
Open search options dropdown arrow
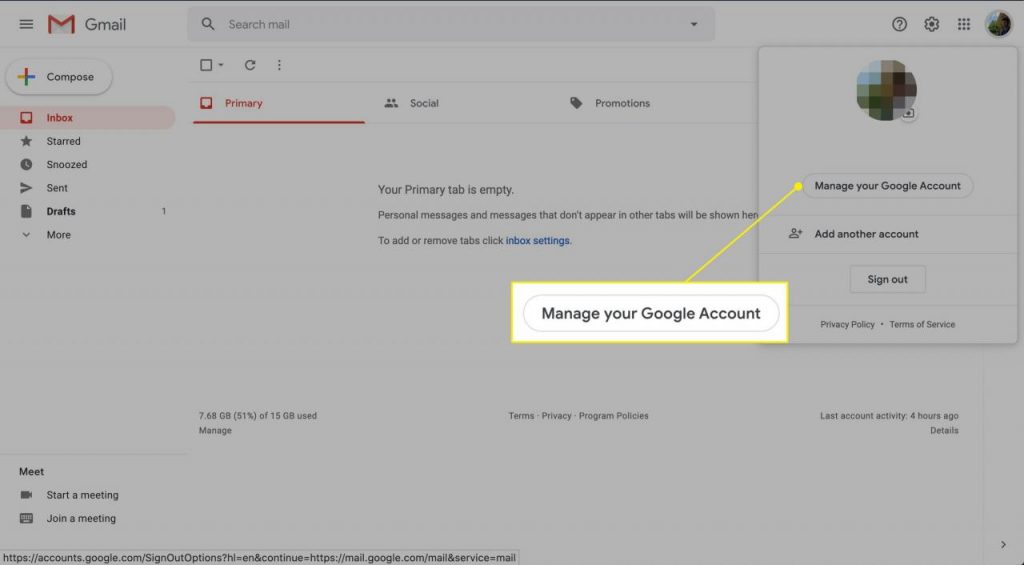(x=694, y=24)
